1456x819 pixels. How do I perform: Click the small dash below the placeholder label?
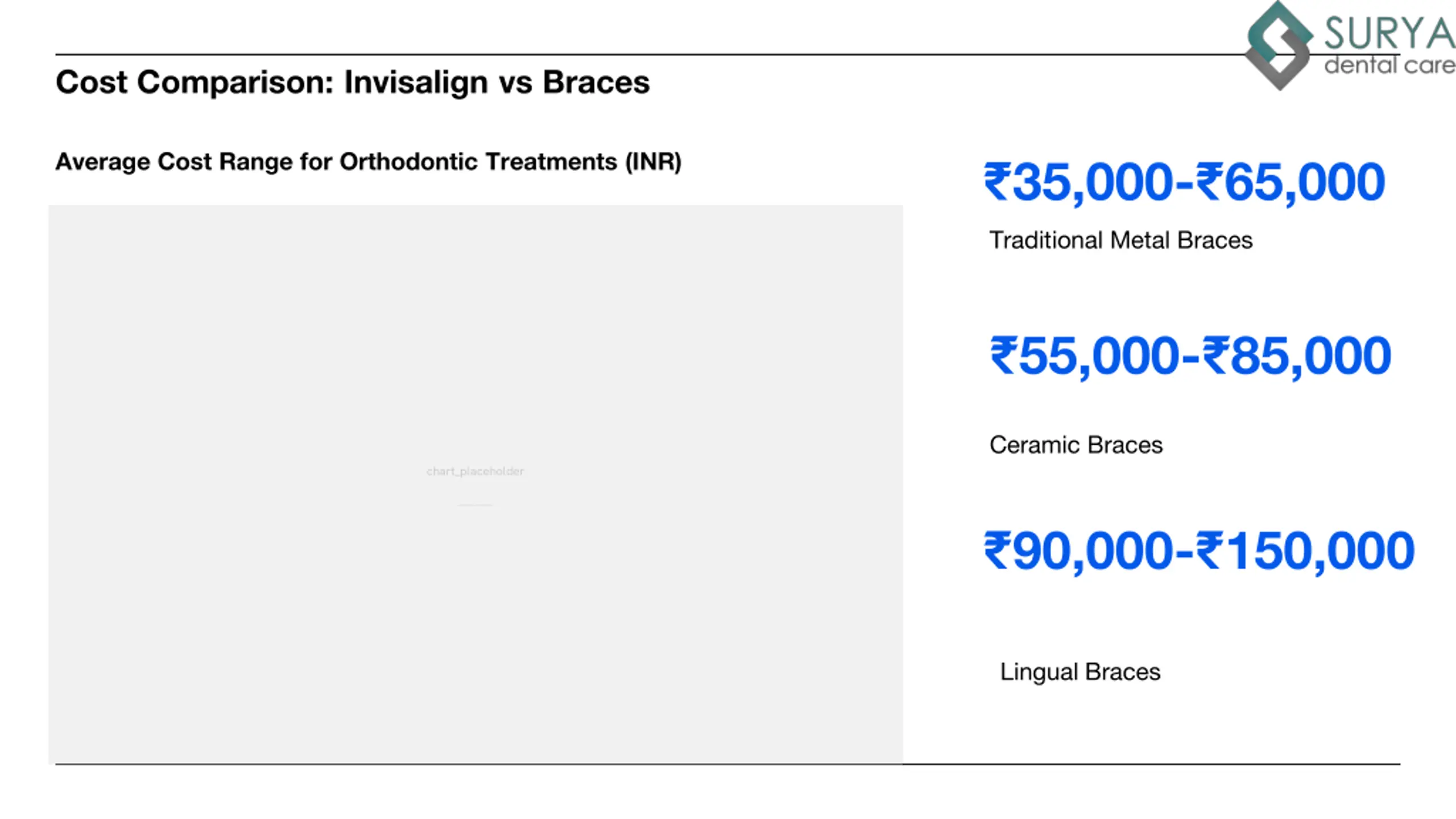click(x=475, y=504)
